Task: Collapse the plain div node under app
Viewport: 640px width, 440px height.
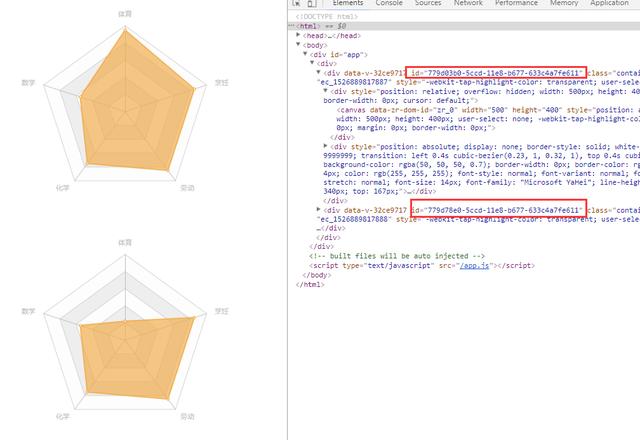Action: 312,62
